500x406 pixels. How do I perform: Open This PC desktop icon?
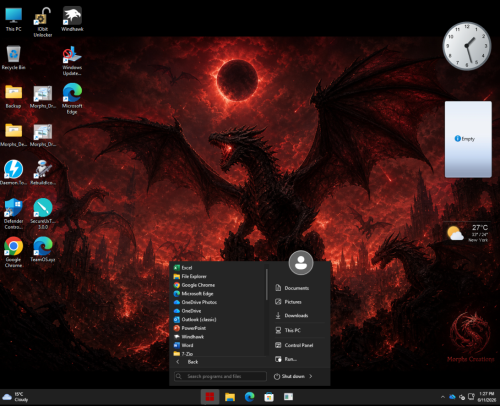tap(14, 19)
